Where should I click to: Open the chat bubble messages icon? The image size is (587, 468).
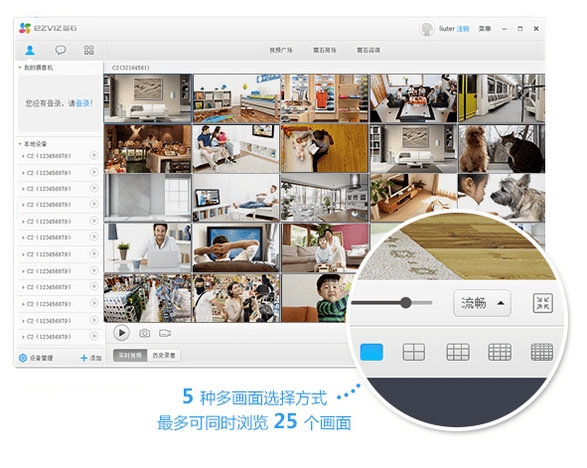coord(60,50)
